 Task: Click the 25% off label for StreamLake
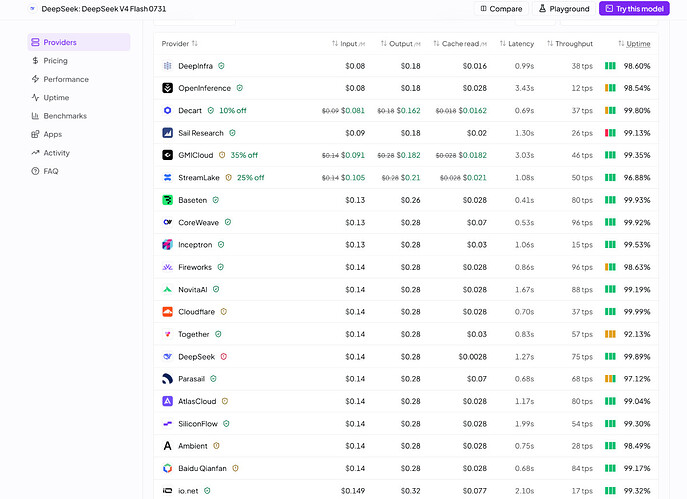[x=251, y=177]
